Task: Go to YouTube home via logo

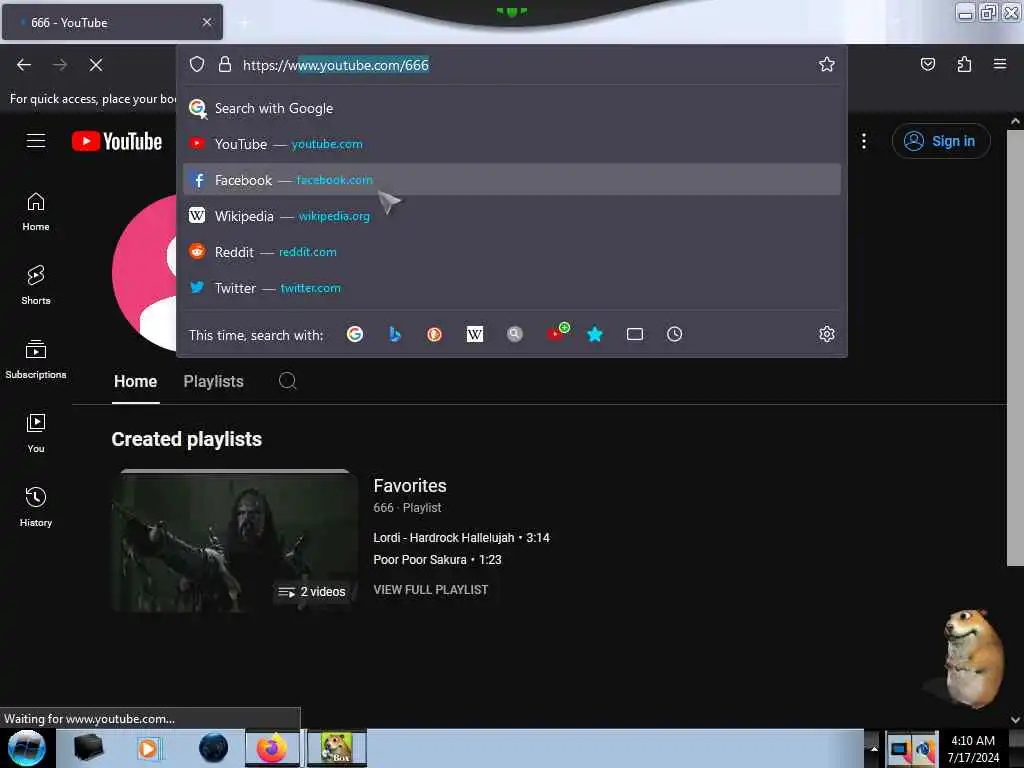Action: pos(117,141)
